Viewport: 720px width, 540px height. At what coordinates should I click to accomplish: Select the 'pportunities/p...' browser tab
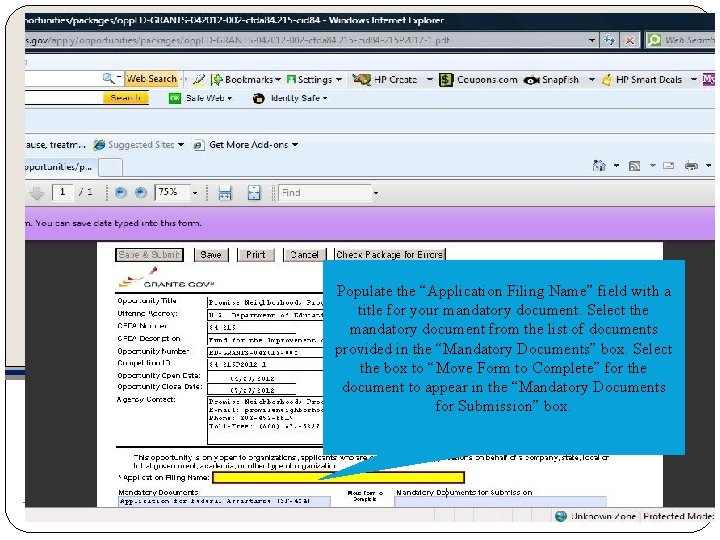click(x=60, y=167)
